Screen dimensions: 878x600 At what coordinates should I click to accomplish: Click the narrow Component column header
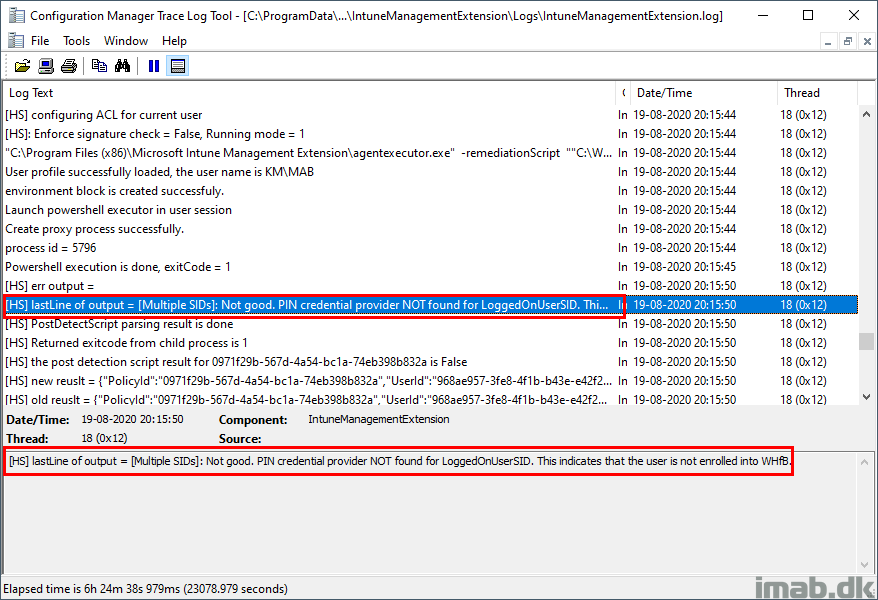tap(623, 93)
